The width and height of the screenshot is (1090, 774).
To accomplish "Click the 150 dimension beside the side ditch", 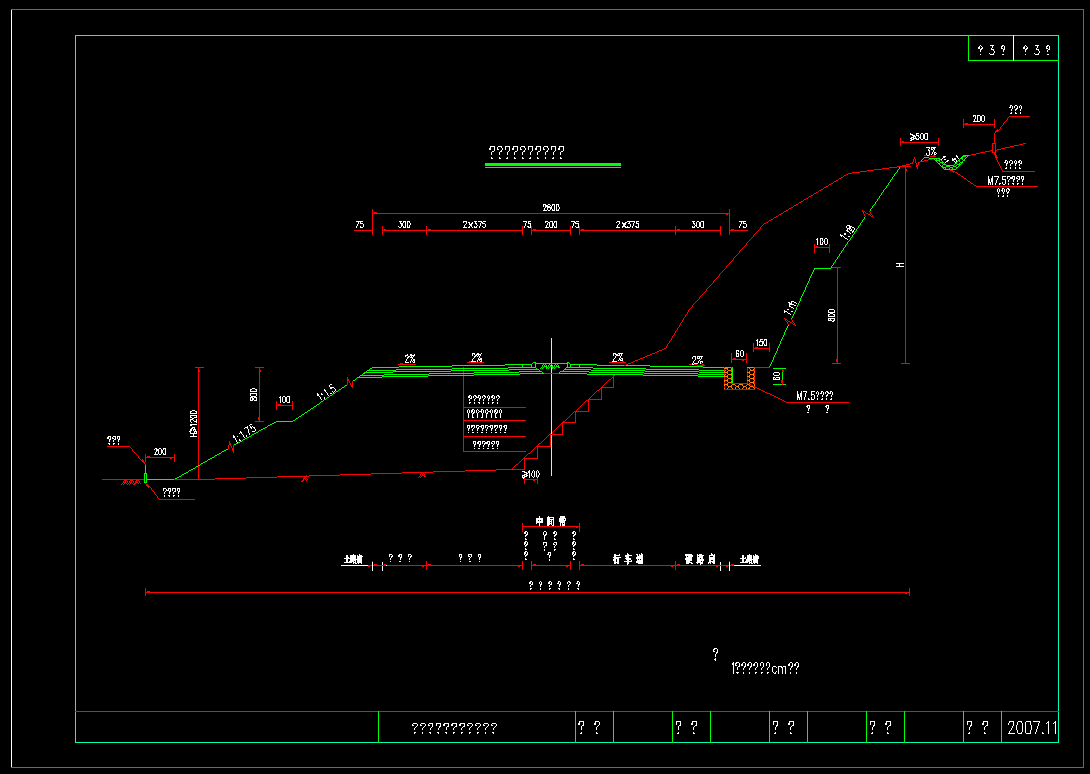I will point(761,344).
